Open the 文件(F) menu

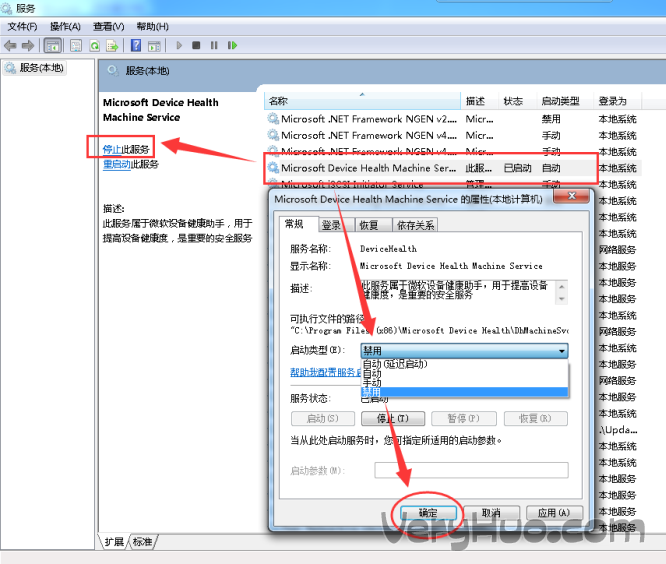pos(22,26)
